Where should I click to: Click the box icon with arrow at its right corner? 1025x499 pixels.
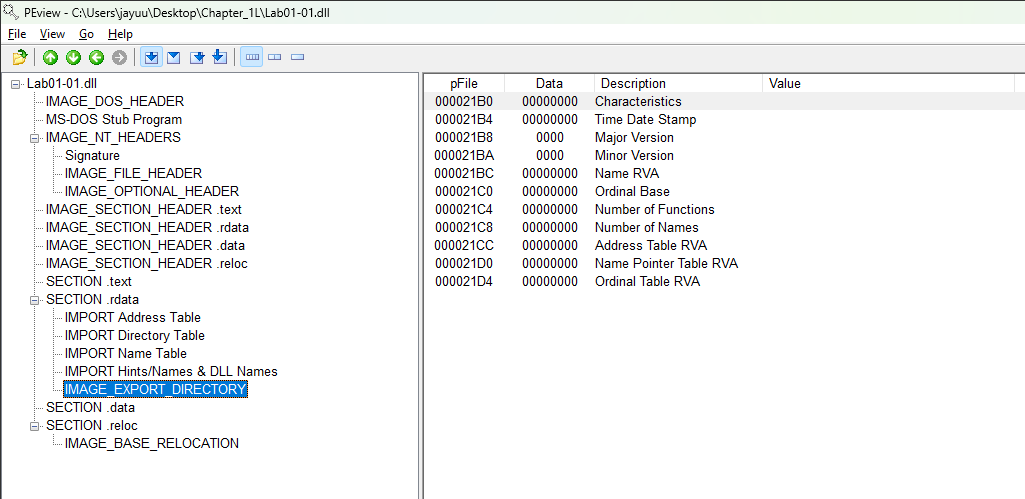click(x=197, y=58)
